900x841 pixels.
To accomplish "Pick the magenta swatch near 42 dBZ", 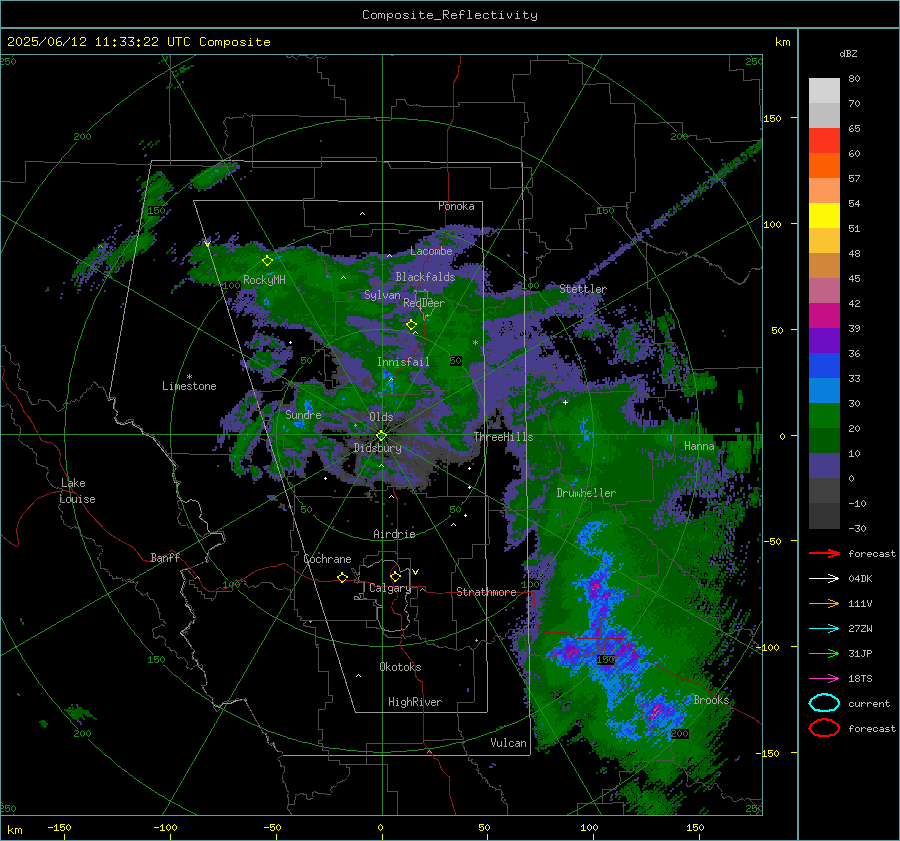I will (x=824, y=316).
